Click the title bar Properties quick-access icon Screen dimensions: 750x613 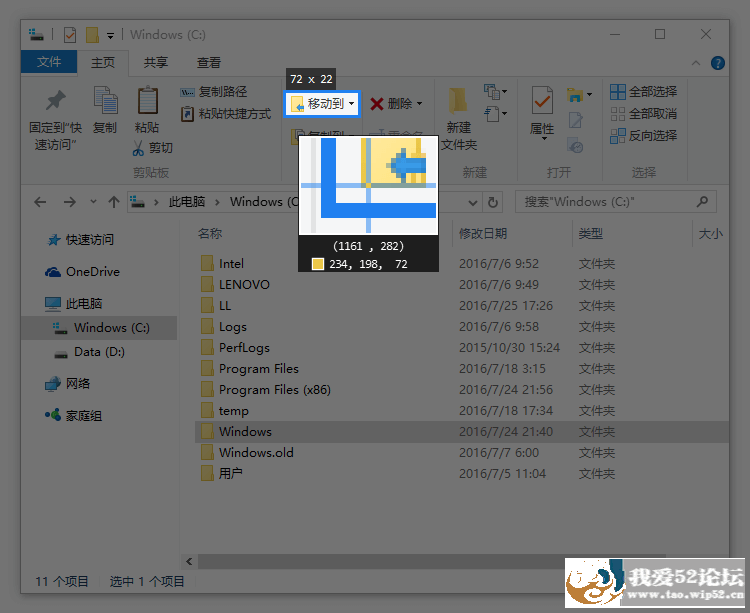[x=70, y=35]
